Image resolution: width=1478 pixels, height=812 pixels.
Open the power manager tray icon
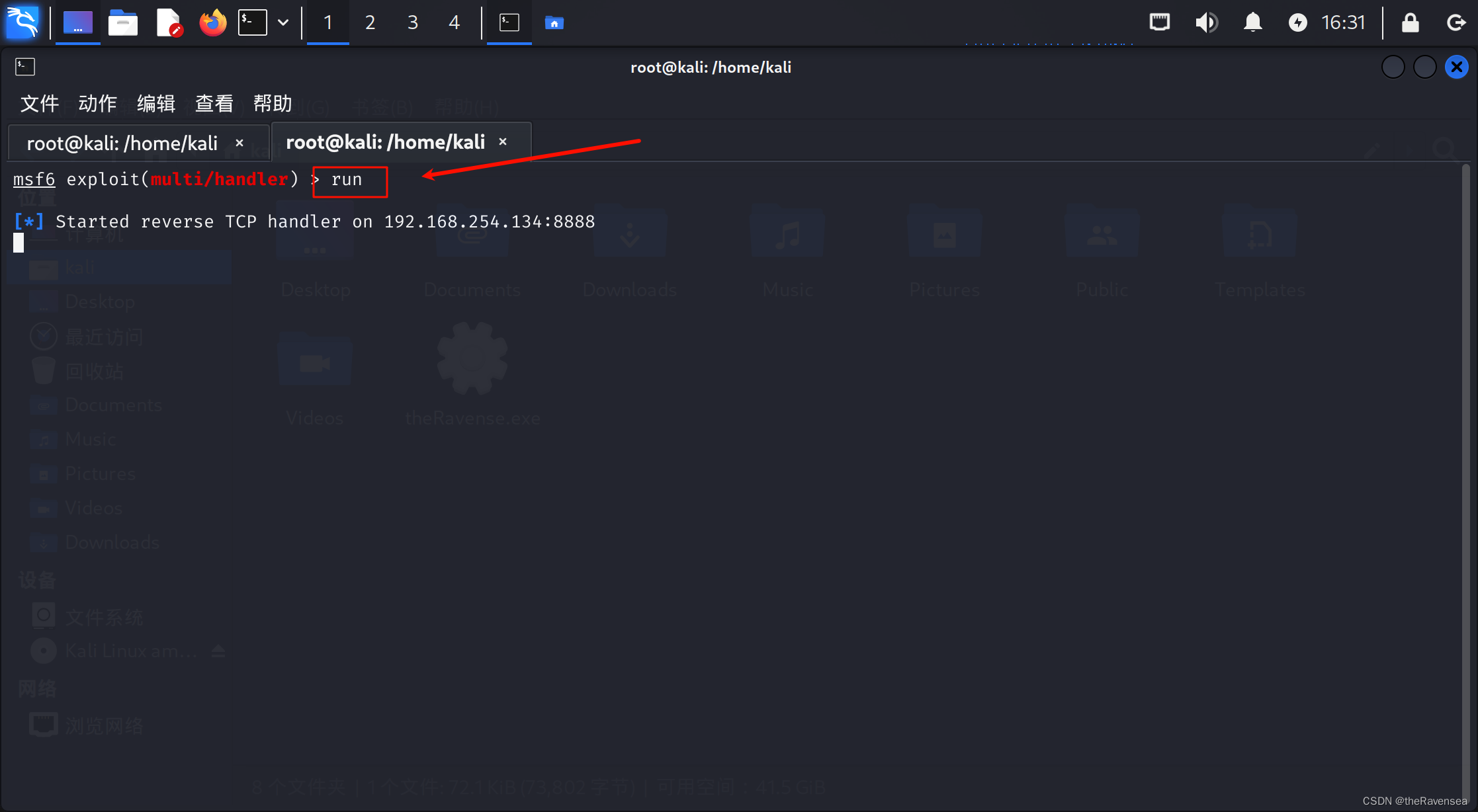[1298, 22]
